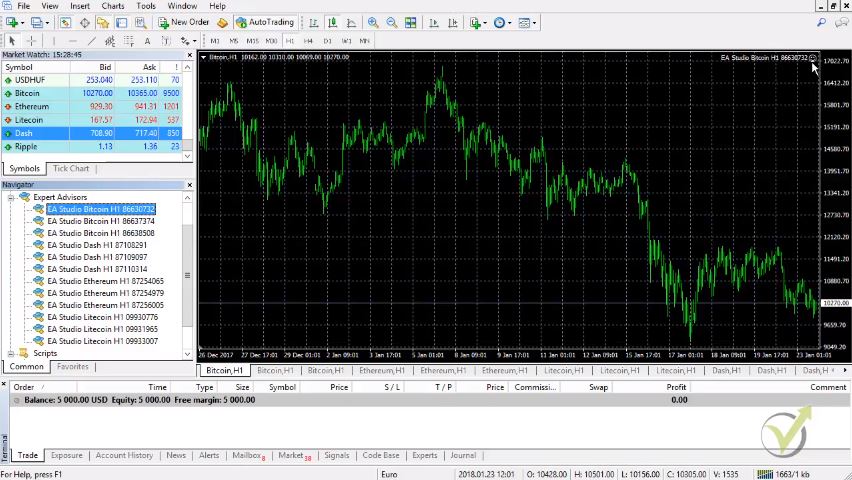Open Profiles dropdown arrow
The width and height of the screenshot is (852, 480).
pos(47,23)
